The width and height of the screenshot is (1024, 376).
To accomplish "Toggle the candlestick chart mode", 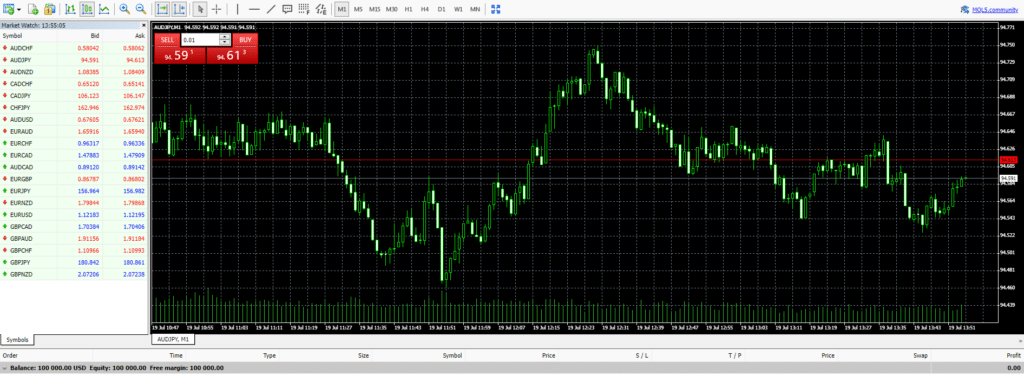I will pos(87,9).
